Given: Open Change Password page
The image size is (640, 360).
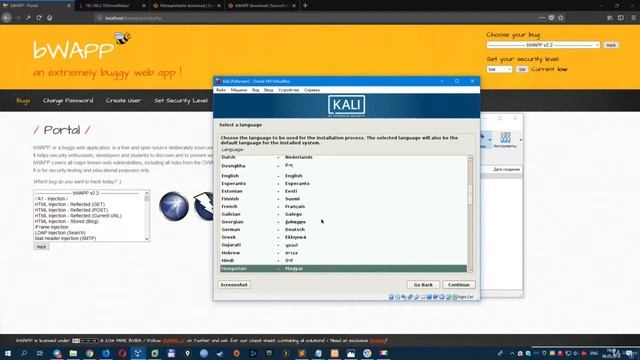Looking at the screenshot, I should (68, 101).
